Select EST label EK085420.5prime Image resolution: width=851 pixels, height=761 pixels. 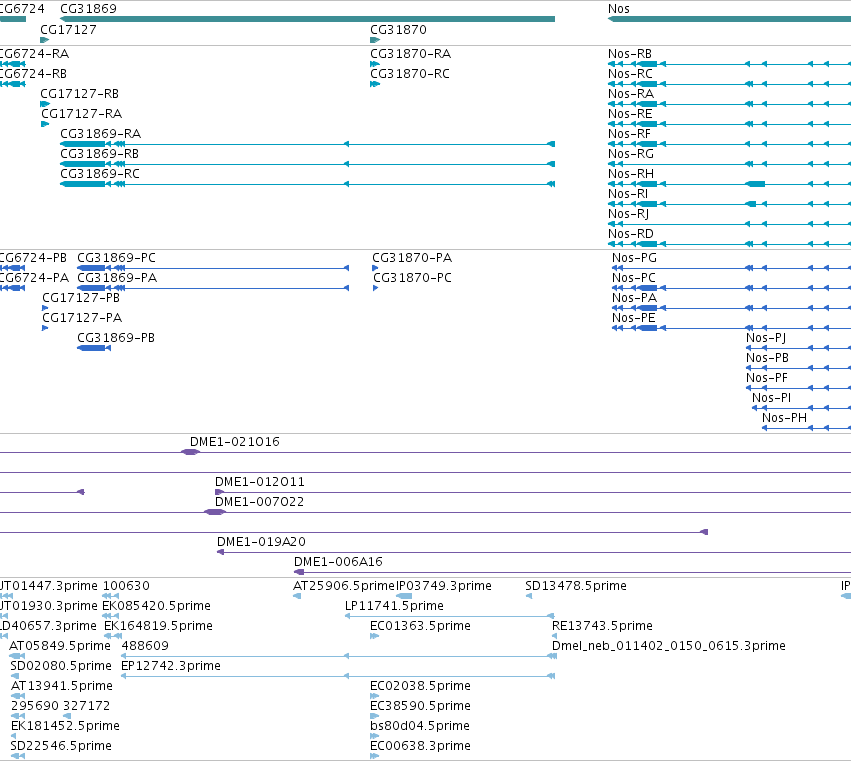pos(156,606)
